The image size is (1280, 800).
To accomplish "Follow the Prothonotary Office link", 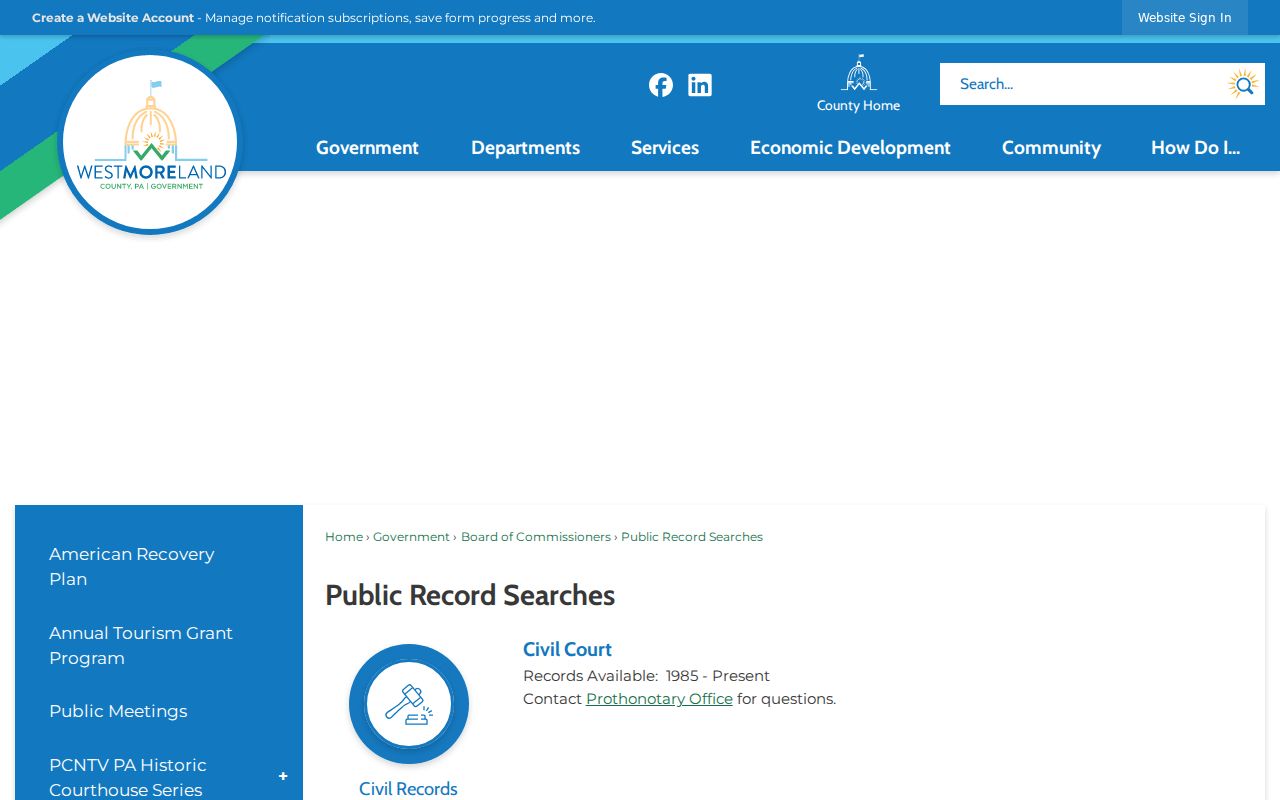I will point(659,699).
